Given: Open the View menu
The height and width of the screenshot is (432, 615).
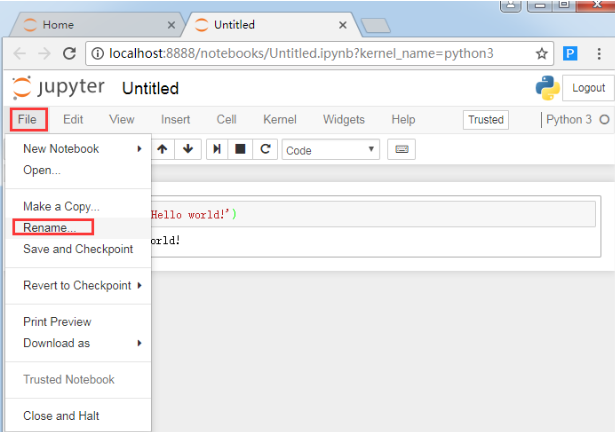Looking at the screenshot, I should pos(122,119).
